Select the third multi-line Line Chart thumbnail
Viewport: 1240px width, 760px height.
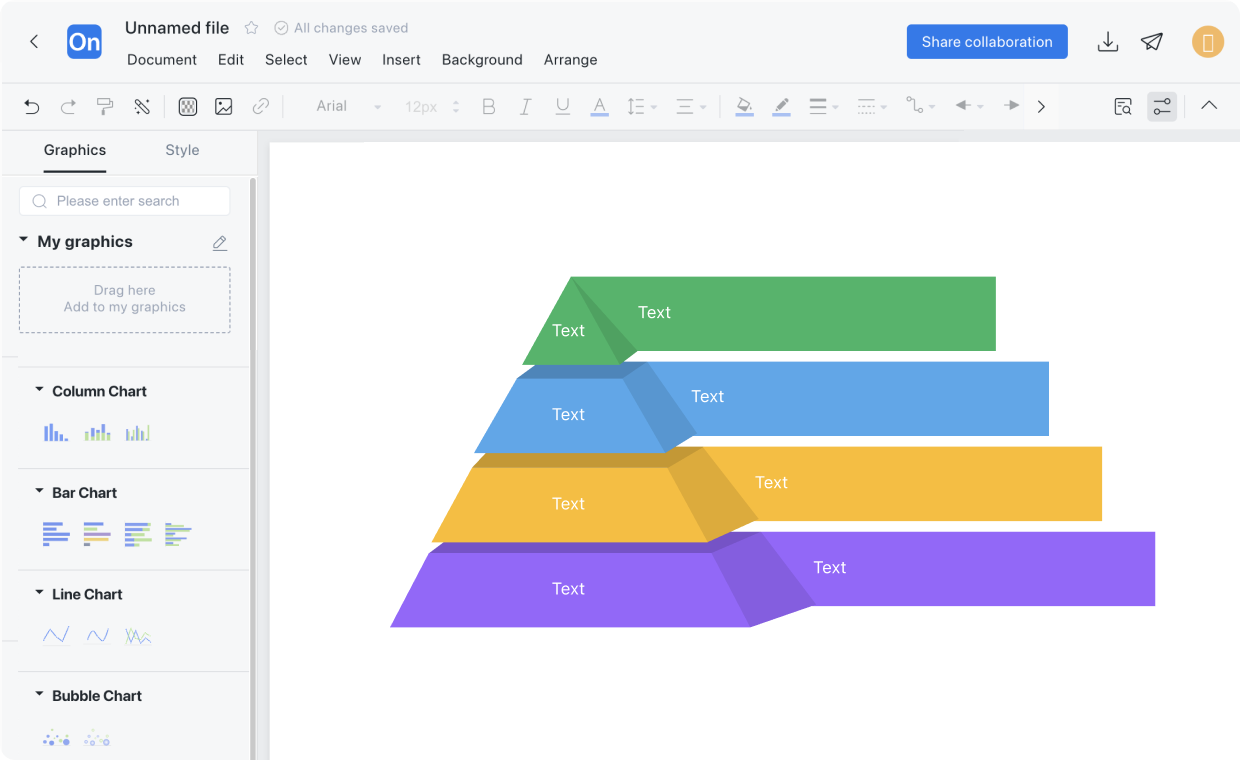point(138,635)
